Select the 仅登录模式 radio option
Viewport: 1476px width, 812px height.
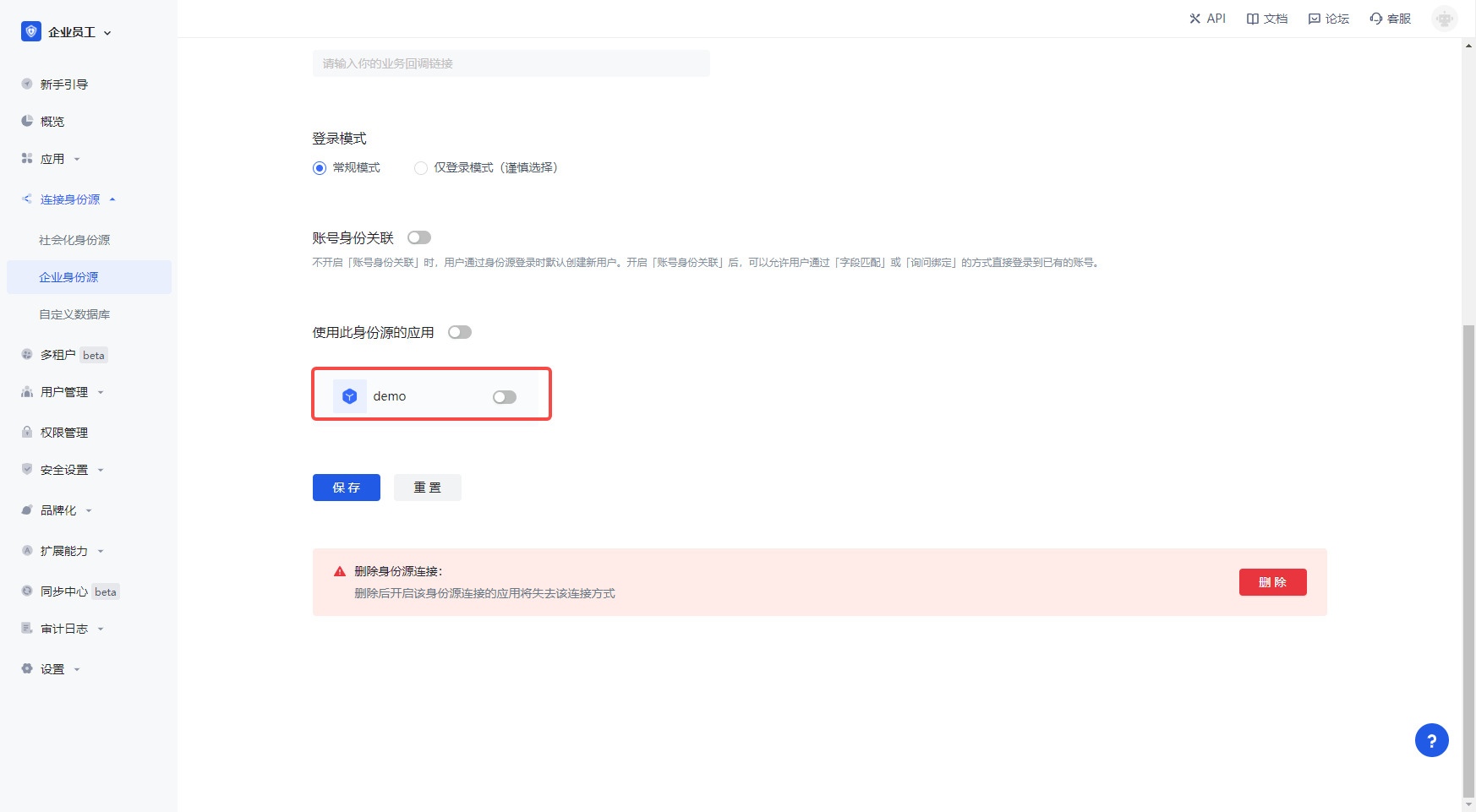(421, 168)
